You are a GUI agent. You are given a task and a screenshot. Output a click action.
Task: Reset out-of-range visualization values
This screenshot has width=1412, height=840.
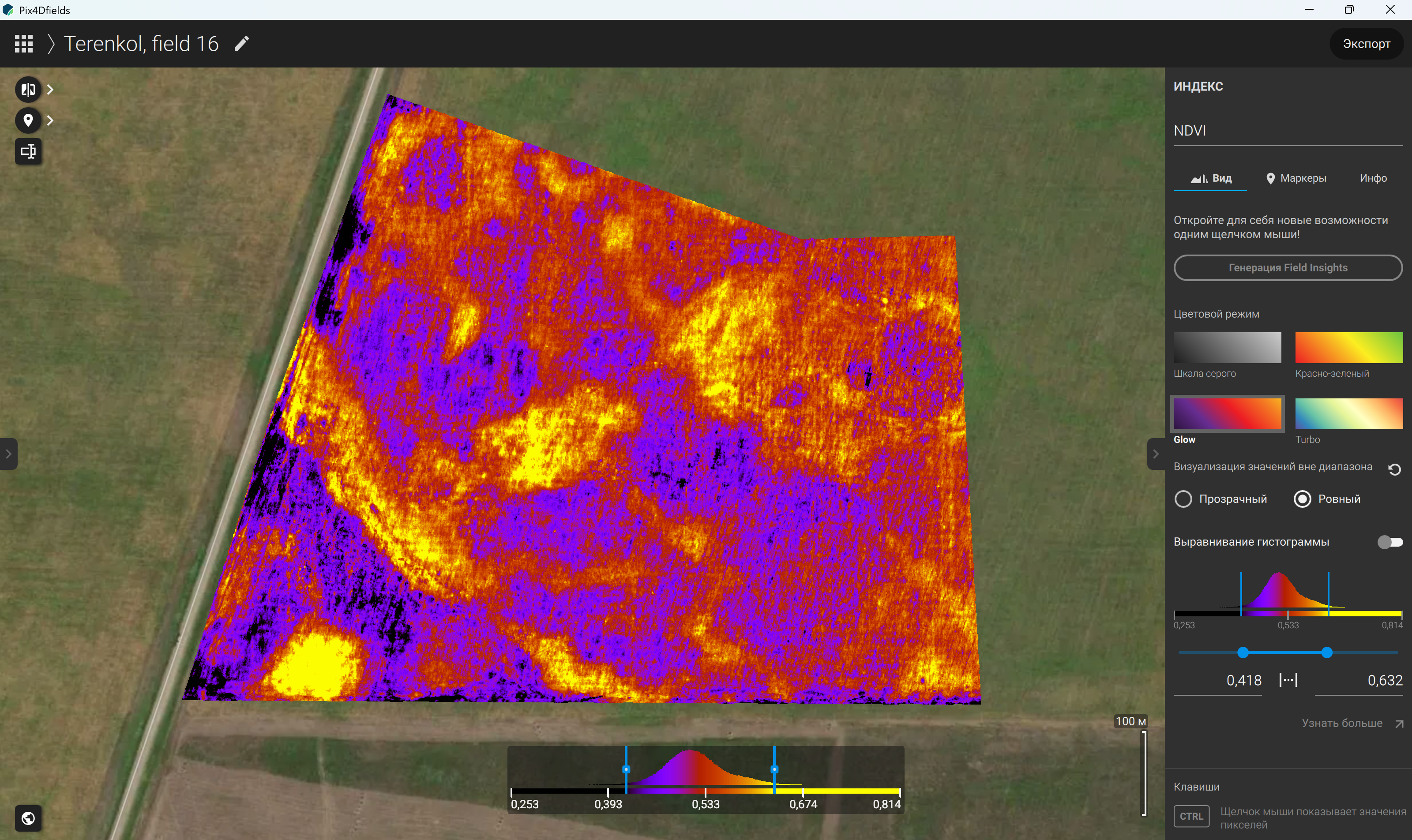coord(1394,469)
